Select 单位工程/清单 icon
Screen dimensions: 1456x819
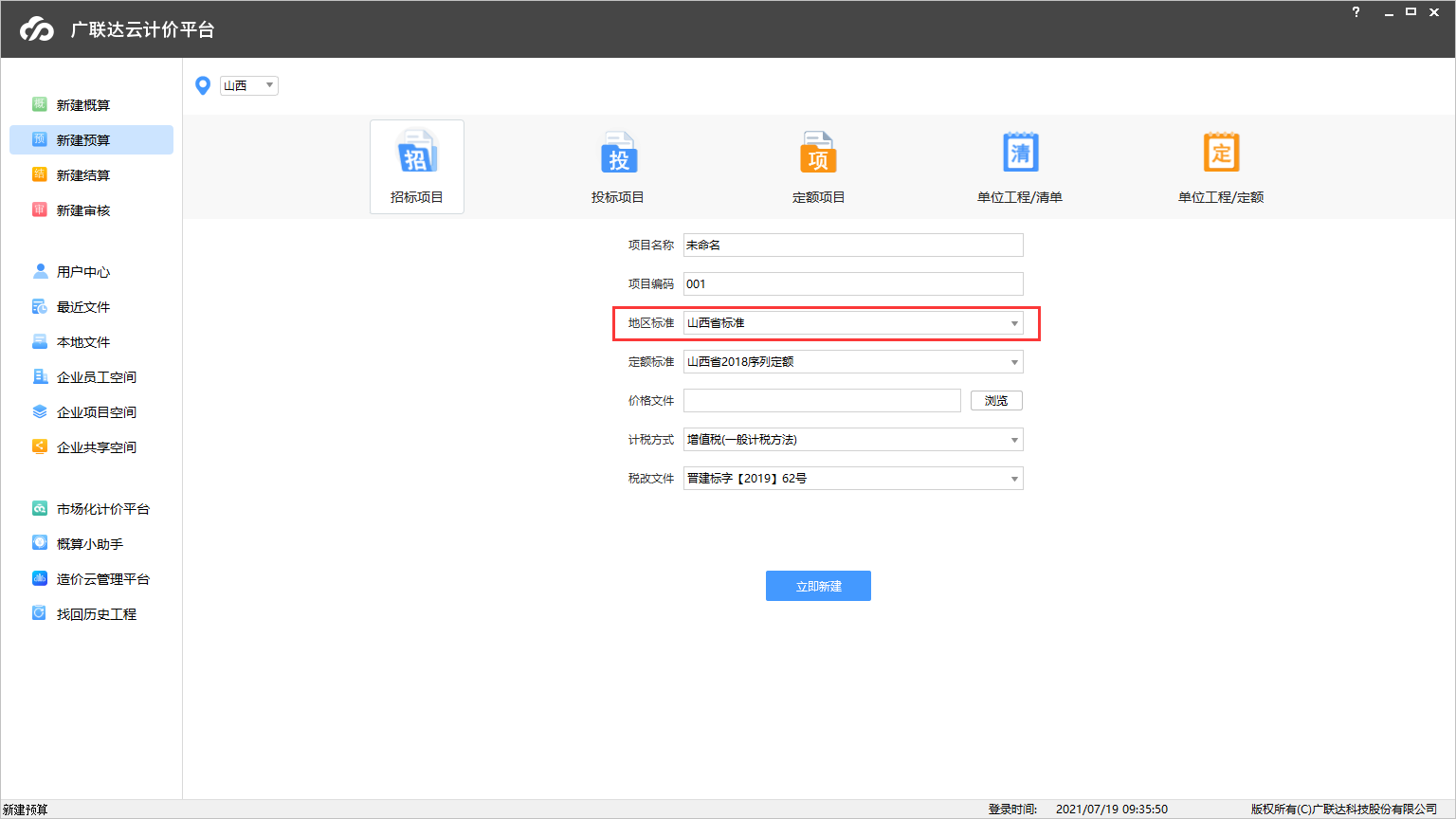coord(1021,152)
